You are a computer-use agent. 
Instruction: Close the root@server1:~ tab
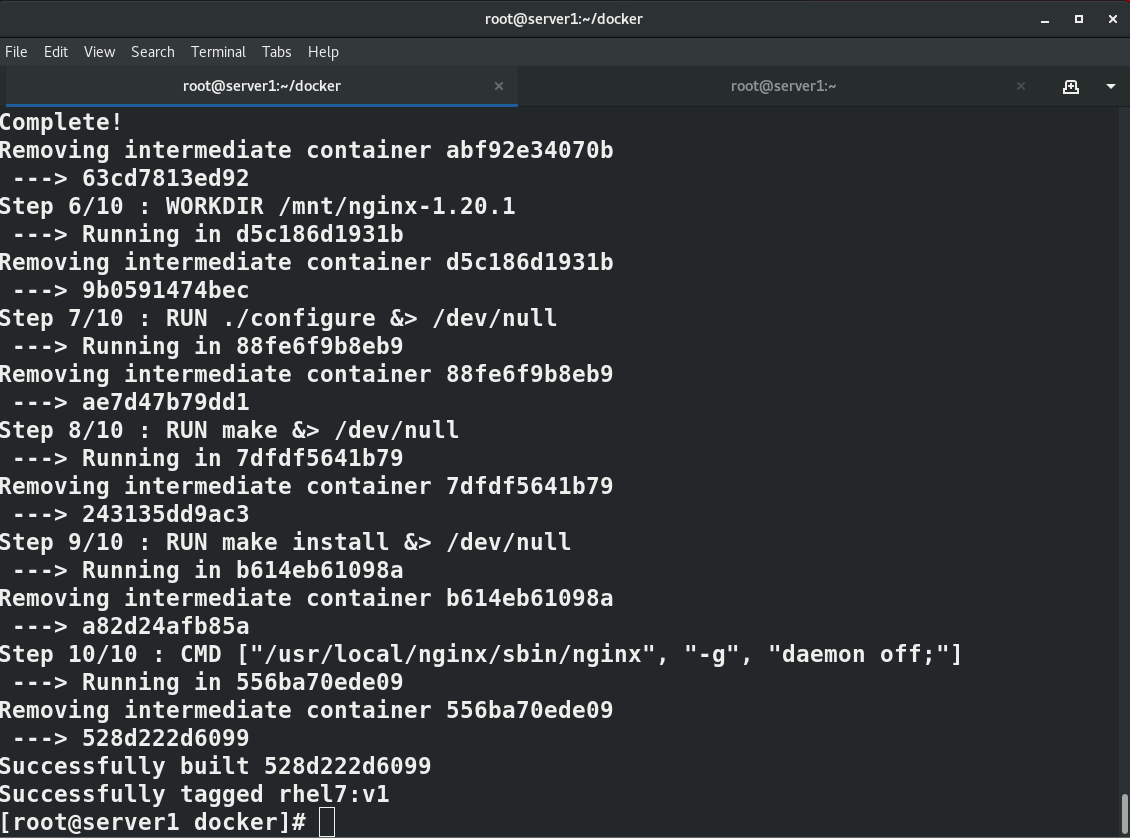[1020, 86]
